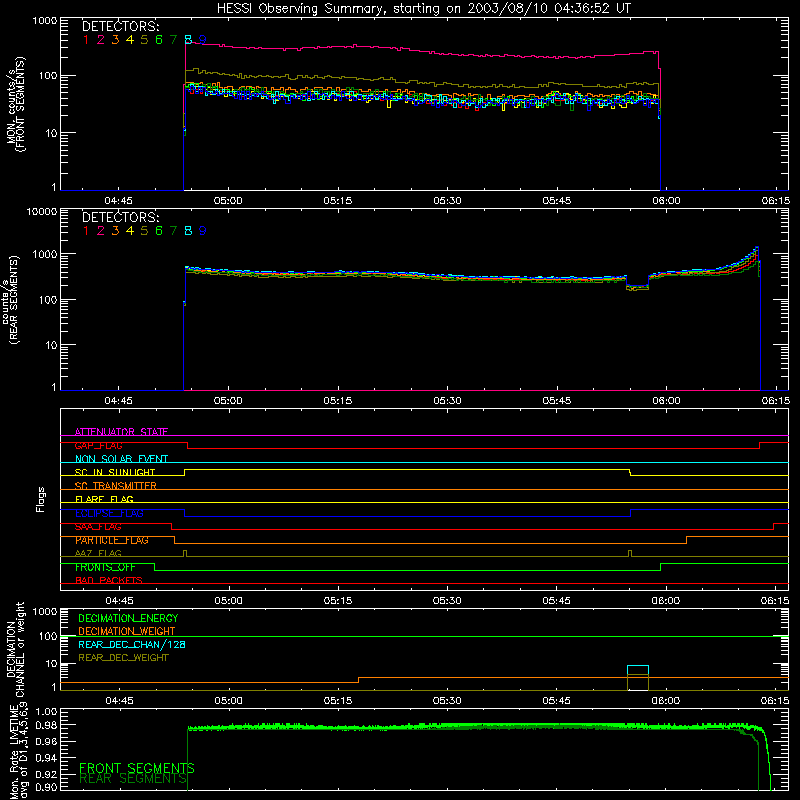
Task: Click the DECIMATION_WEIGHT legend entry
Action: [x=127, y=631]
